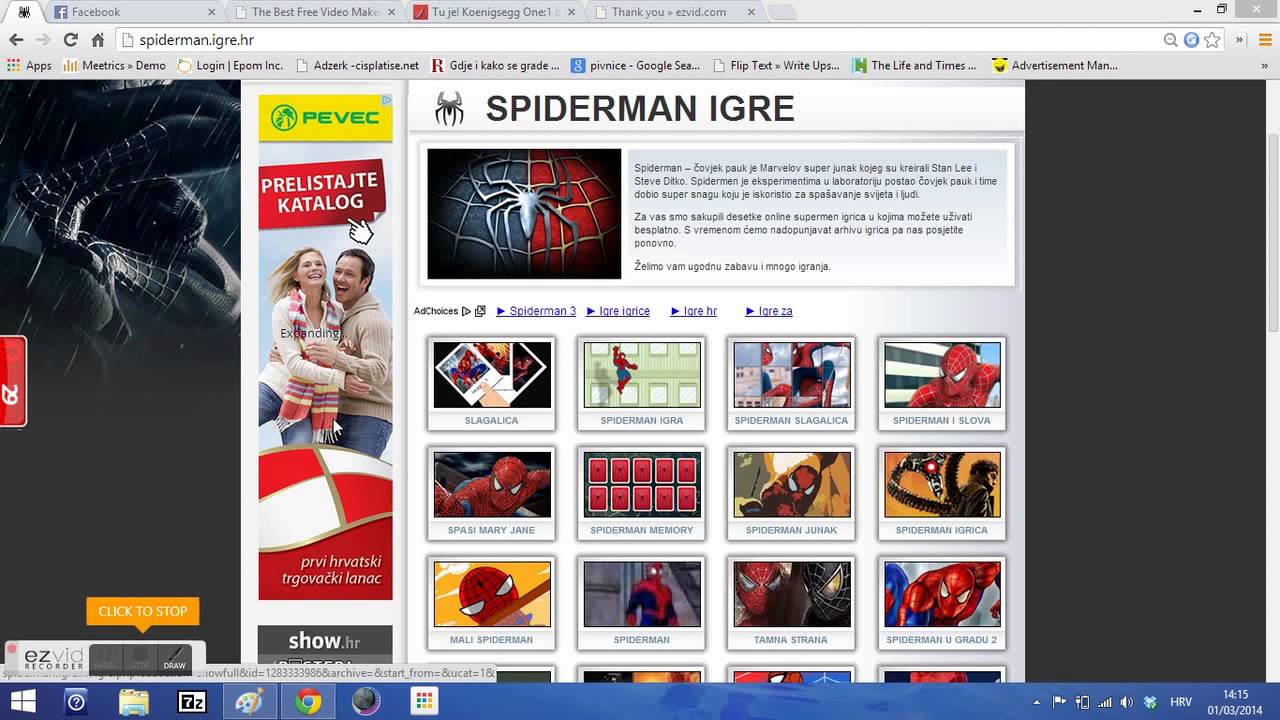Screen dimensions: 1280x720
Task: Click the volume speaker tray icon
Action: (x=1127, y=702)
